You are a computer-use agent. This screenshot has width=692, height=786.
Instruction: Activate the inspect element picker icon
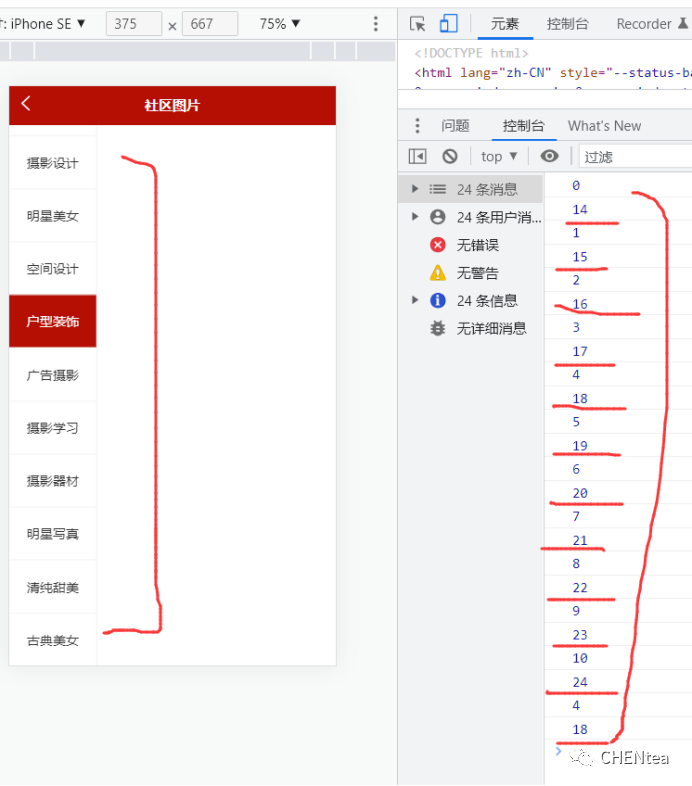417,24
